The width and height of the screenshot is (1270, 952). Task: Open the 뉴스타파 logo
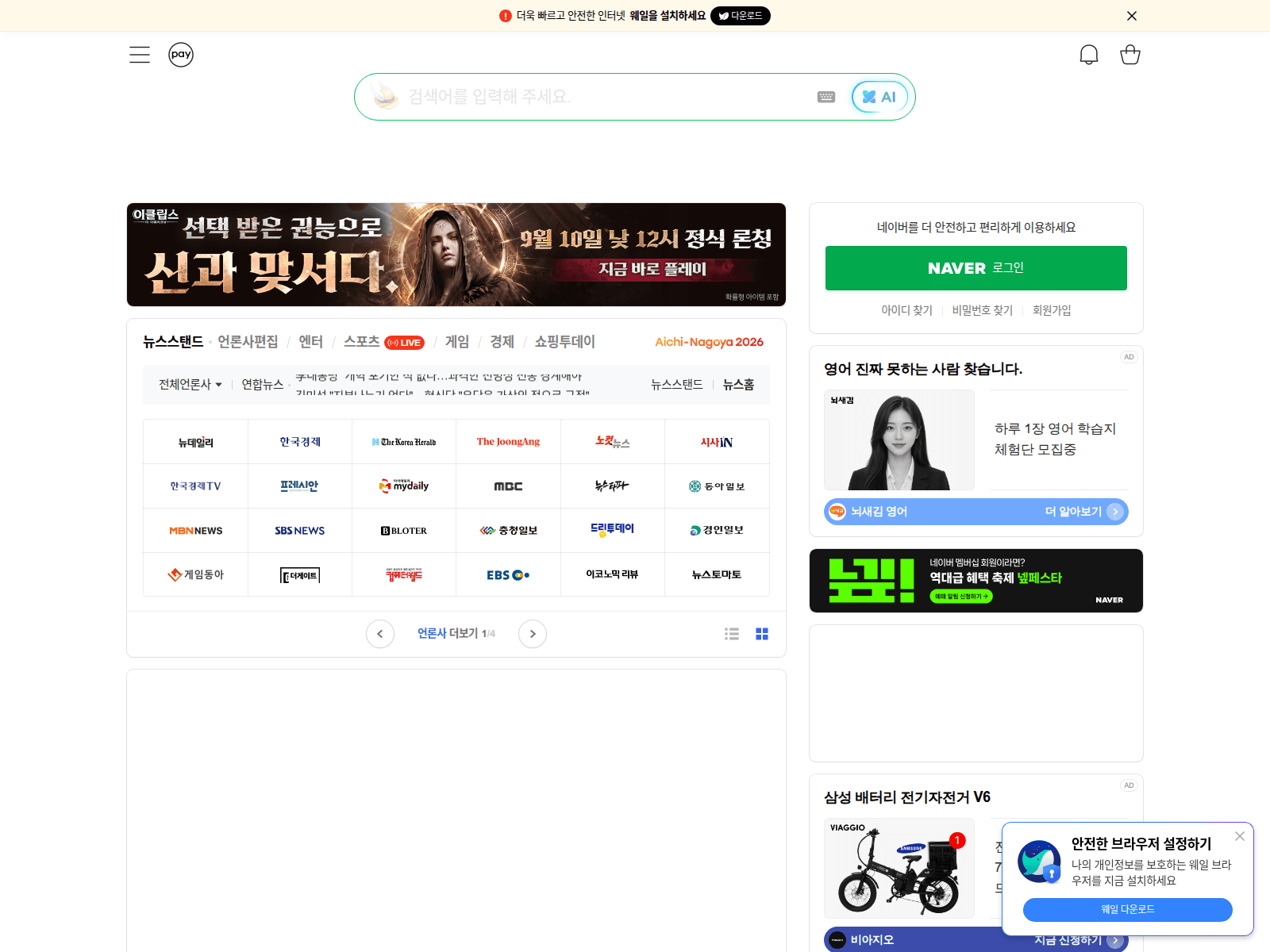point(613,486)
